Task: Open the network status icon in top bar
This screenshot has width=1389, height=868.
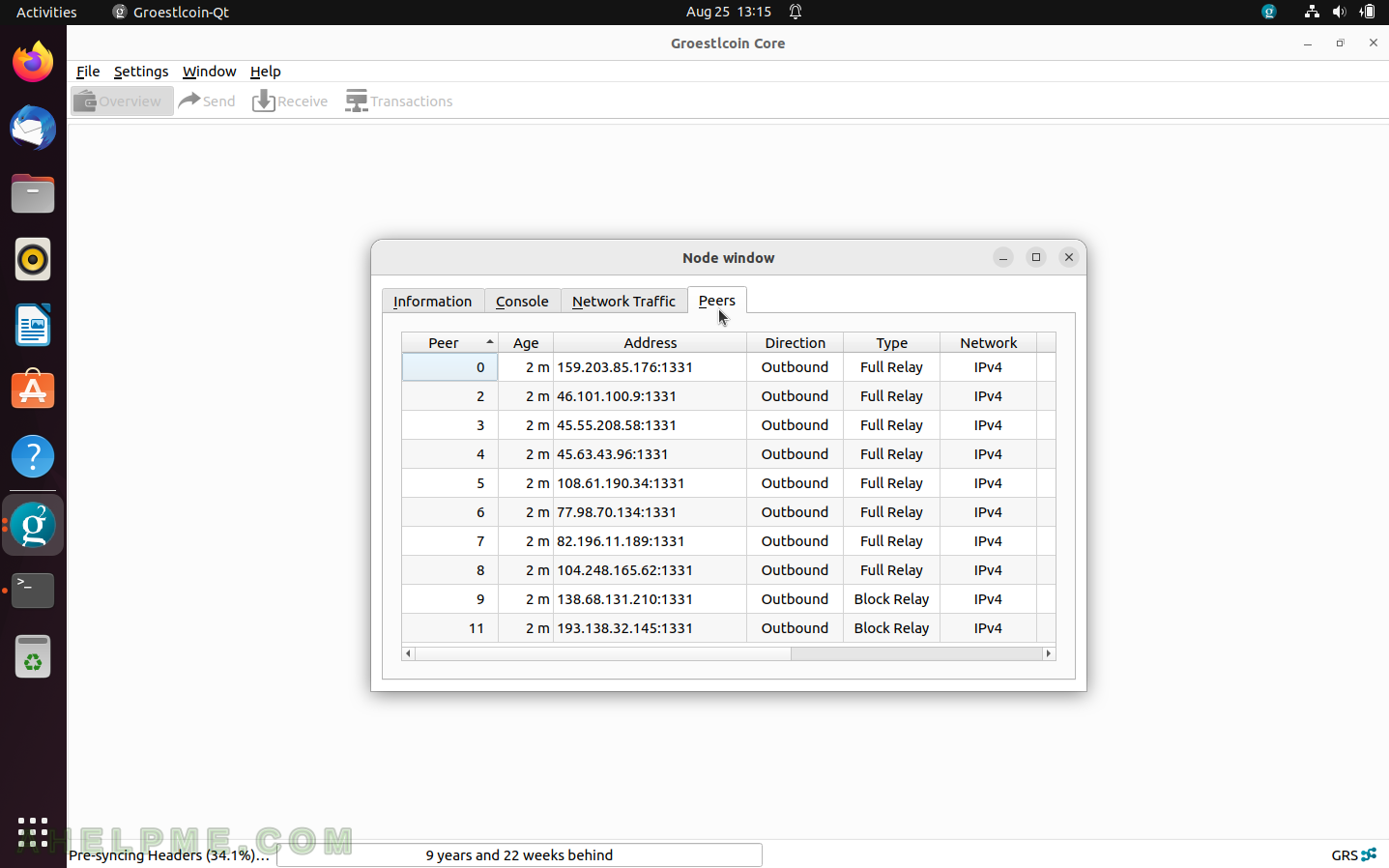Action: pos(1312,12)
